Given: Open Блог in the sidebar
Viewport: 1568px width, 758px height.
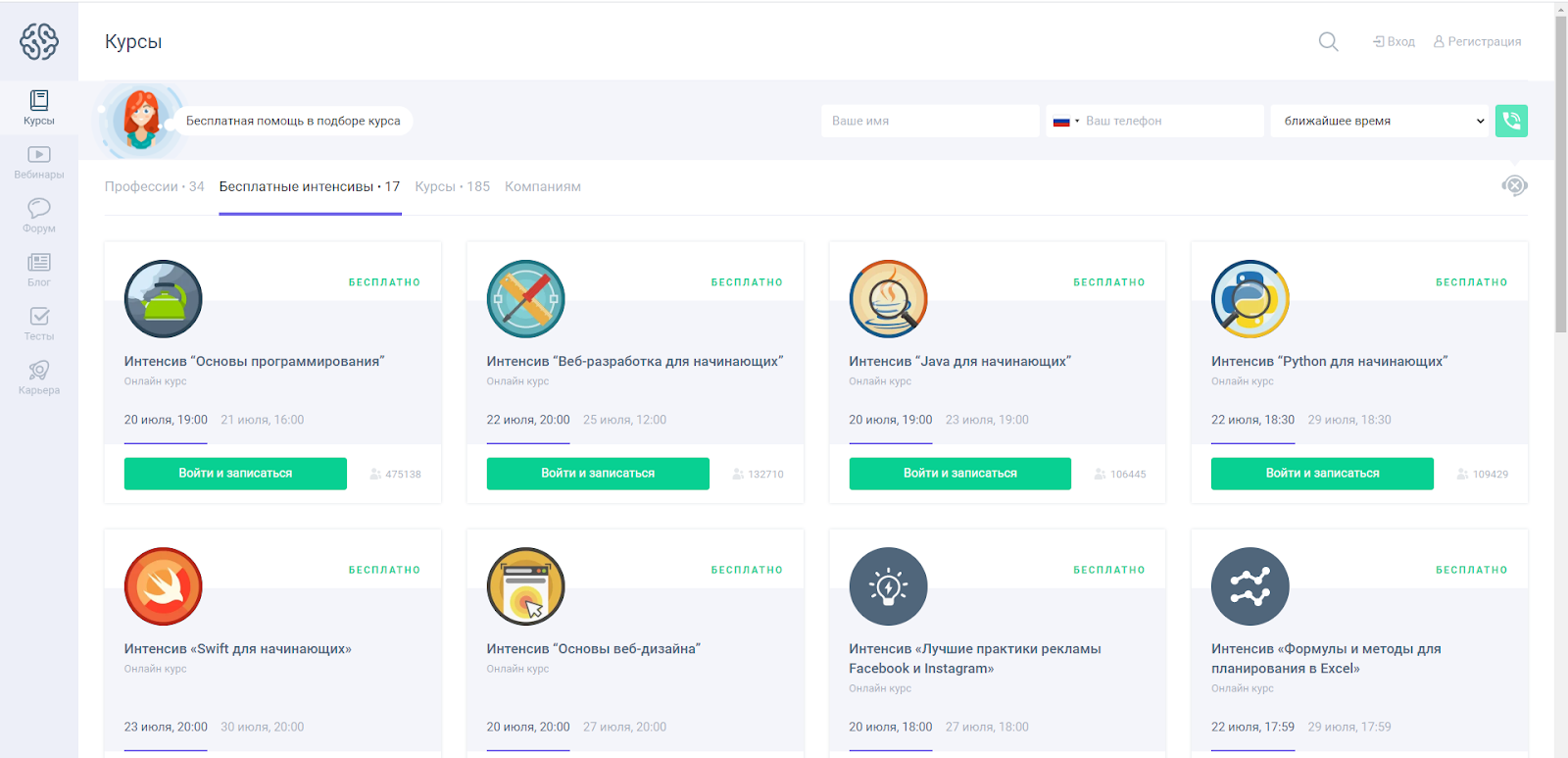Looking at the screenshot, I should pos(39,270).
